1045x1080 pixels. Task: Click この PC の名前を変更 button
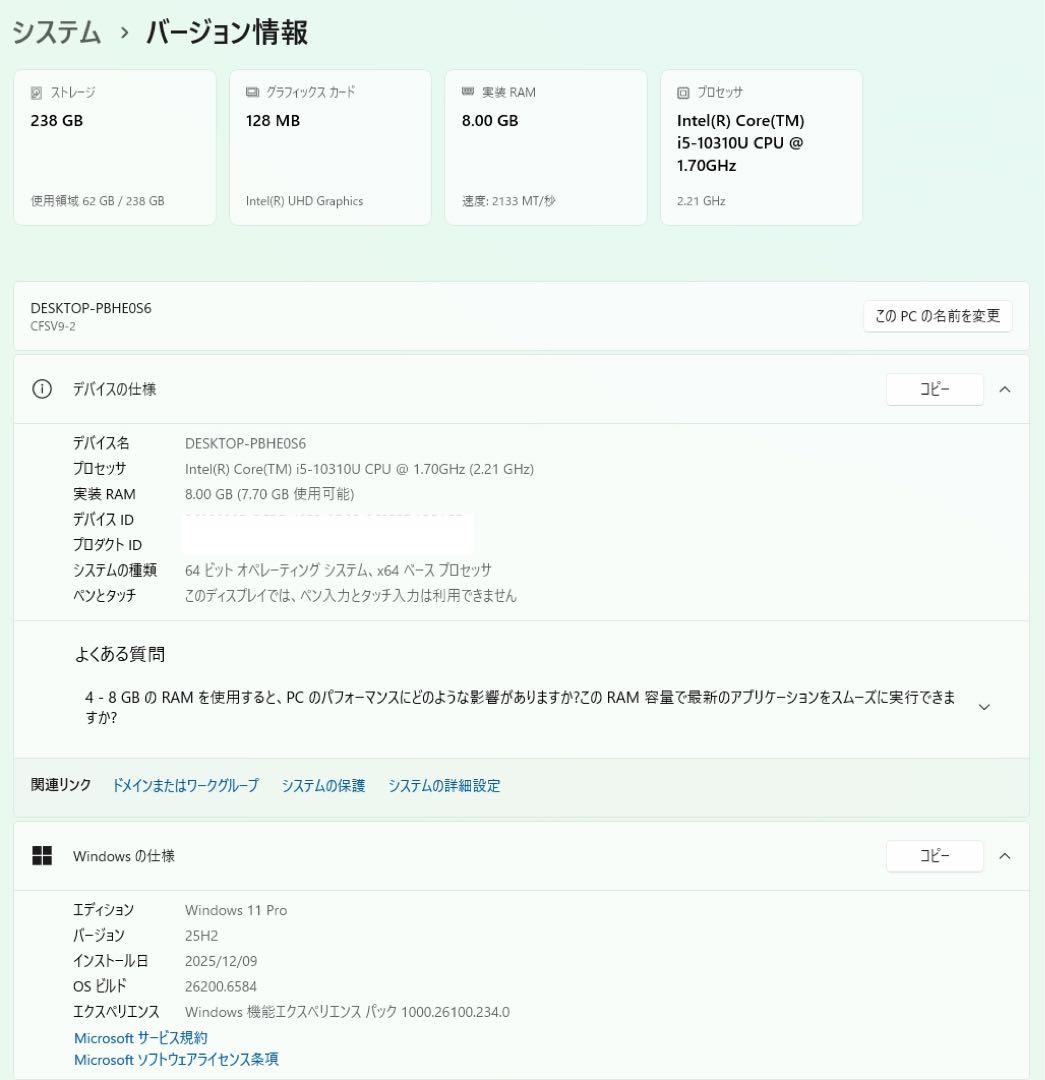coord(937,316)
